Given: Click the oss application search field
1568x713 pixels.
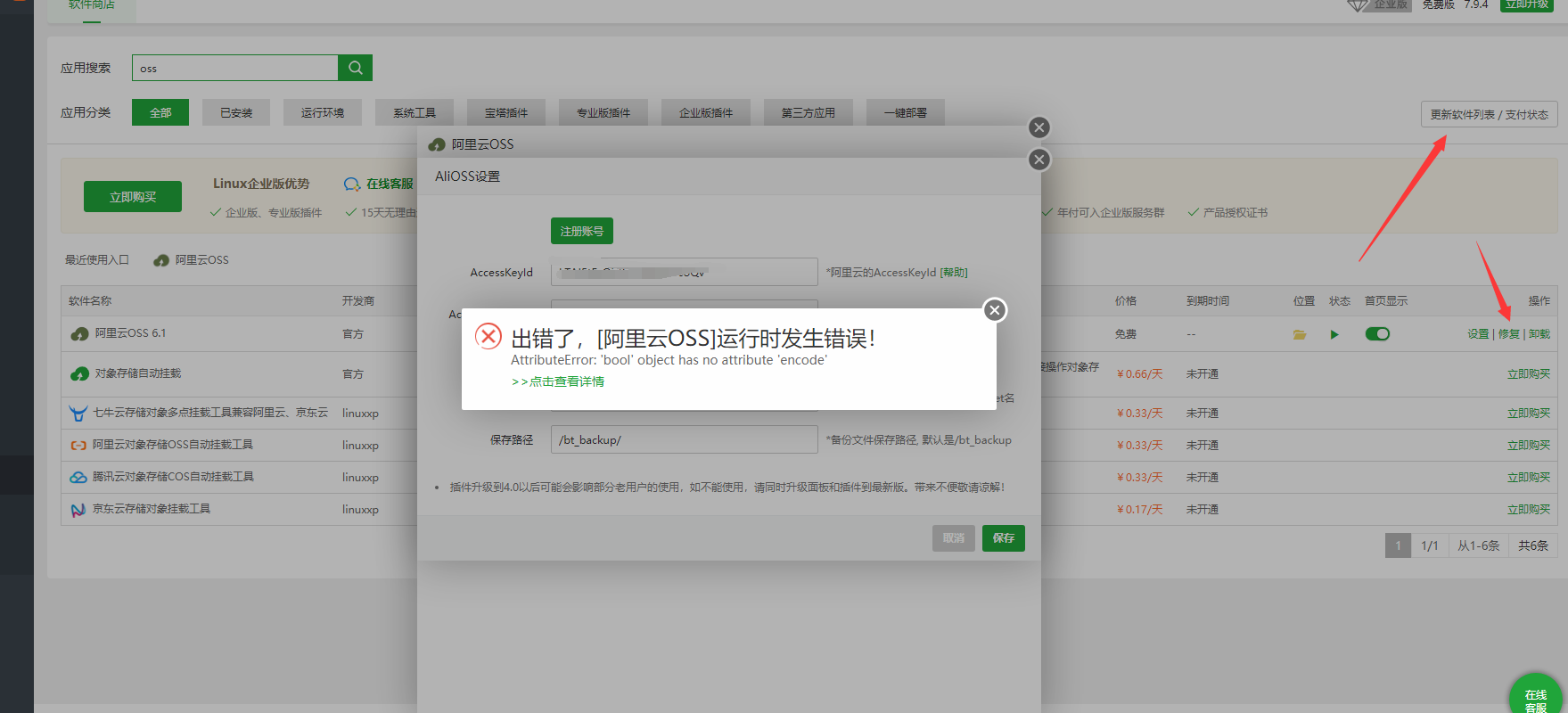Looking at the screenshot, I should click(235, 68).
